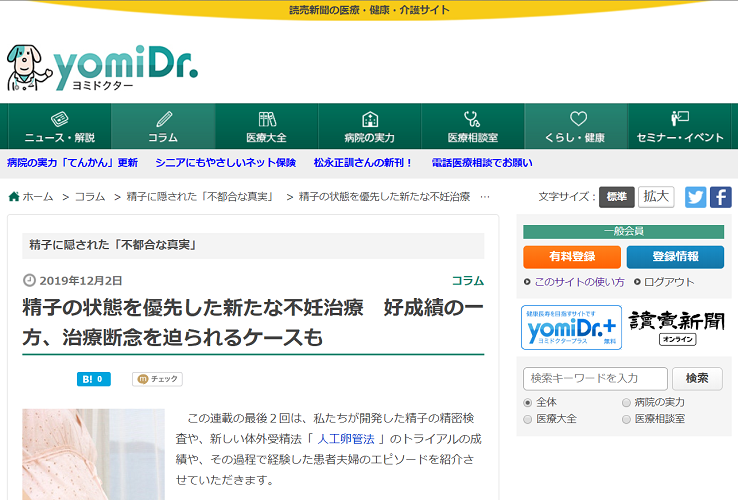Click the ログアウト link
738x500 pixels.
(x=669, y=282)
